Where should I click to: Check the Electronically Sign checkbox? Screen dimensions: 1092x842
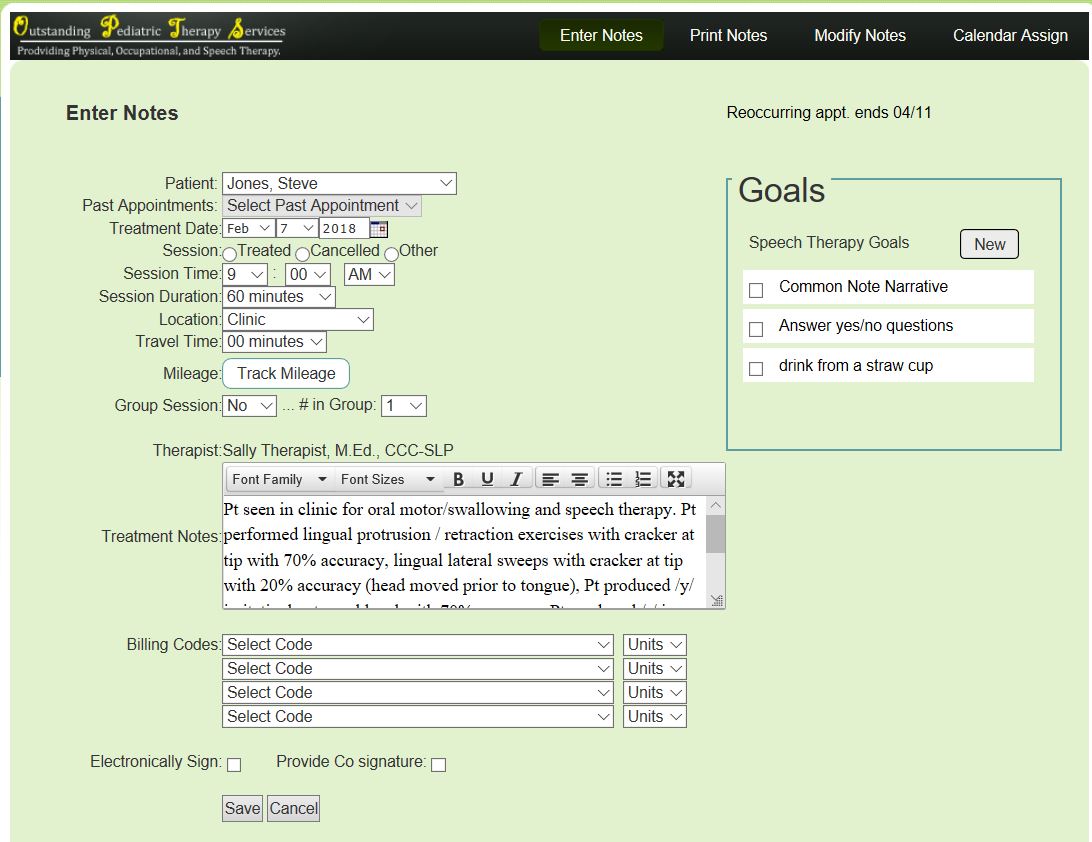234,765
